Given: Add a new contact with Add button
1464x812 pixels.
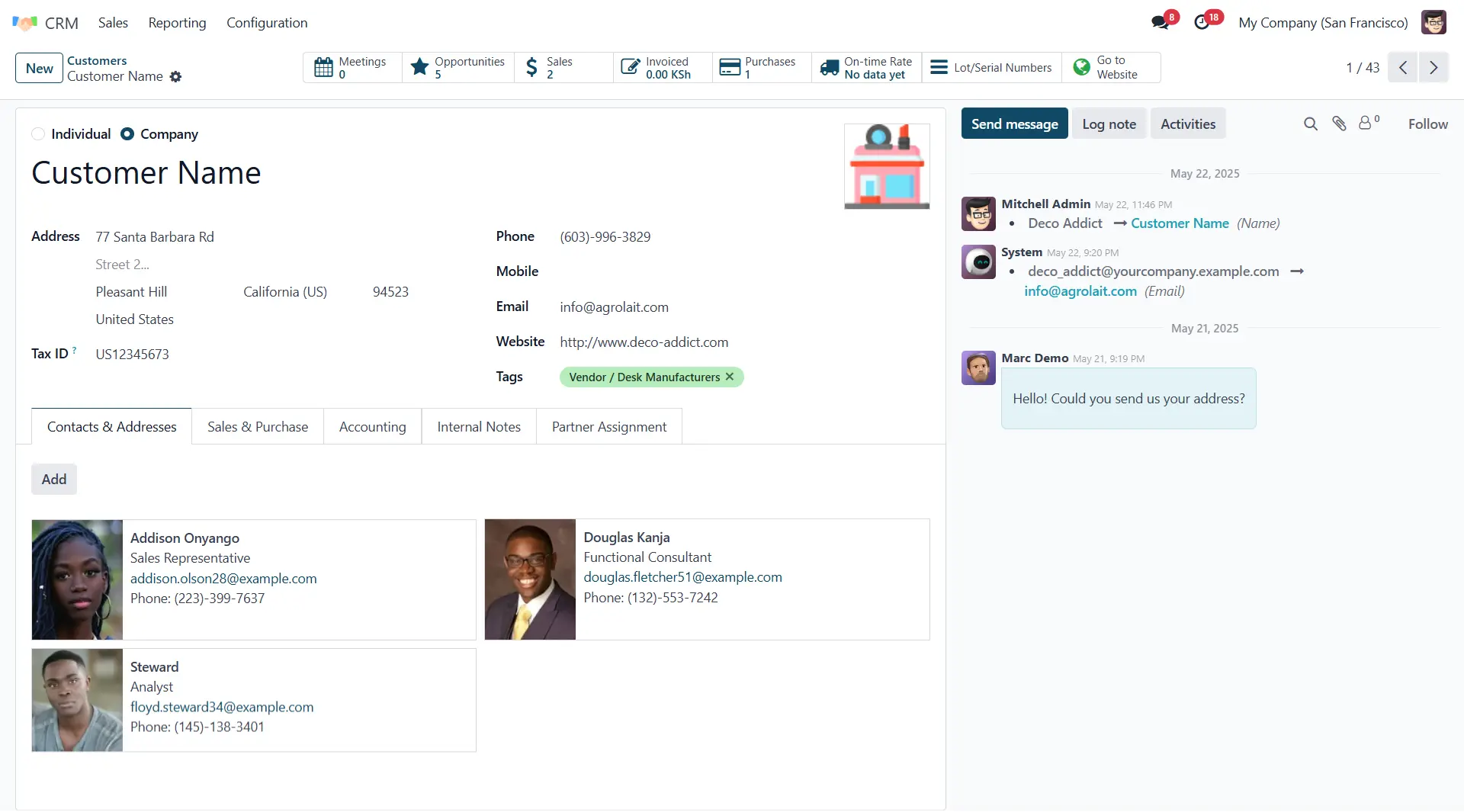Looking at the screenshot, I should tap(54, 480).
